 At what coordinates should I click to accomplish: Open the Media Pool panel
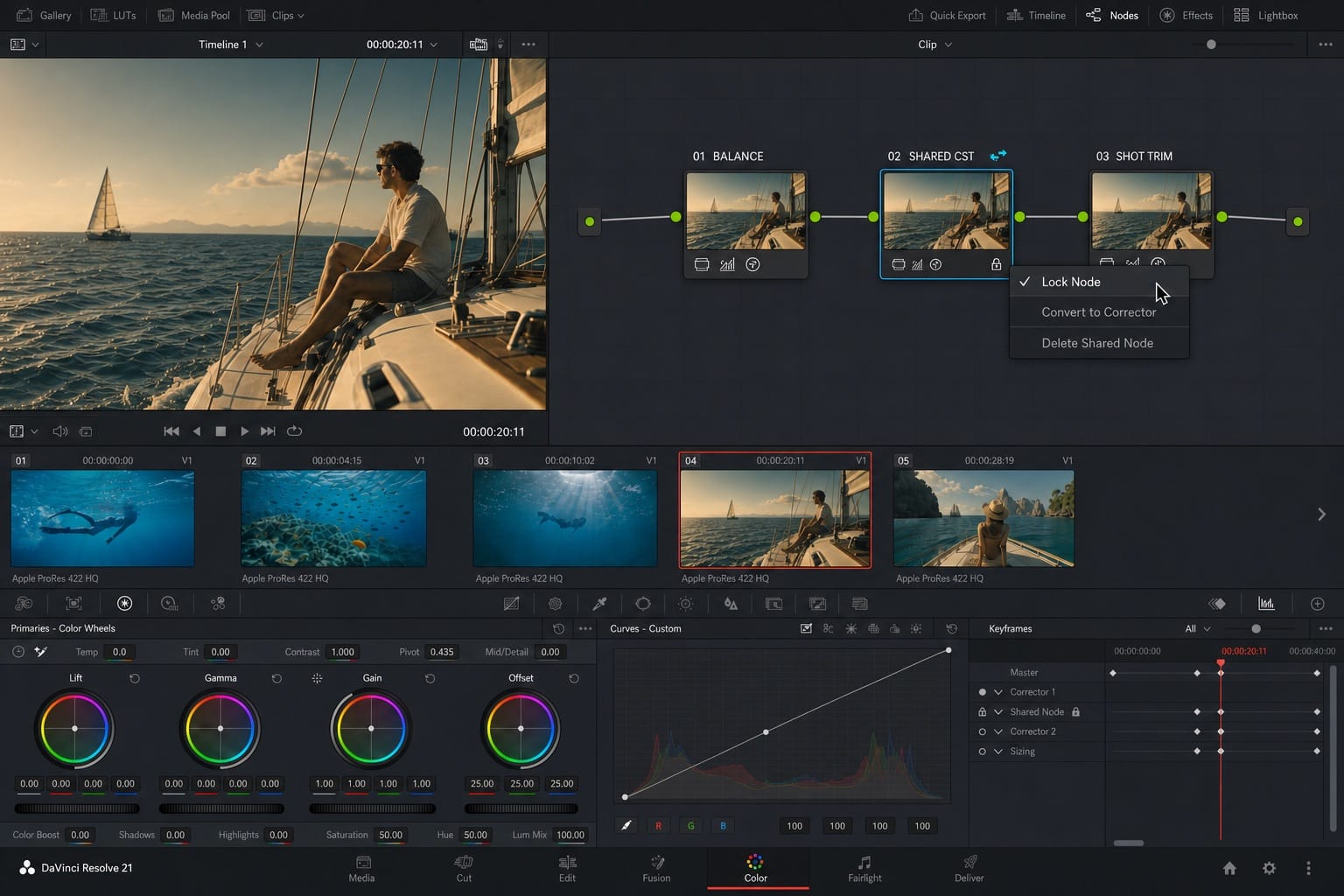tap(193, 15)
